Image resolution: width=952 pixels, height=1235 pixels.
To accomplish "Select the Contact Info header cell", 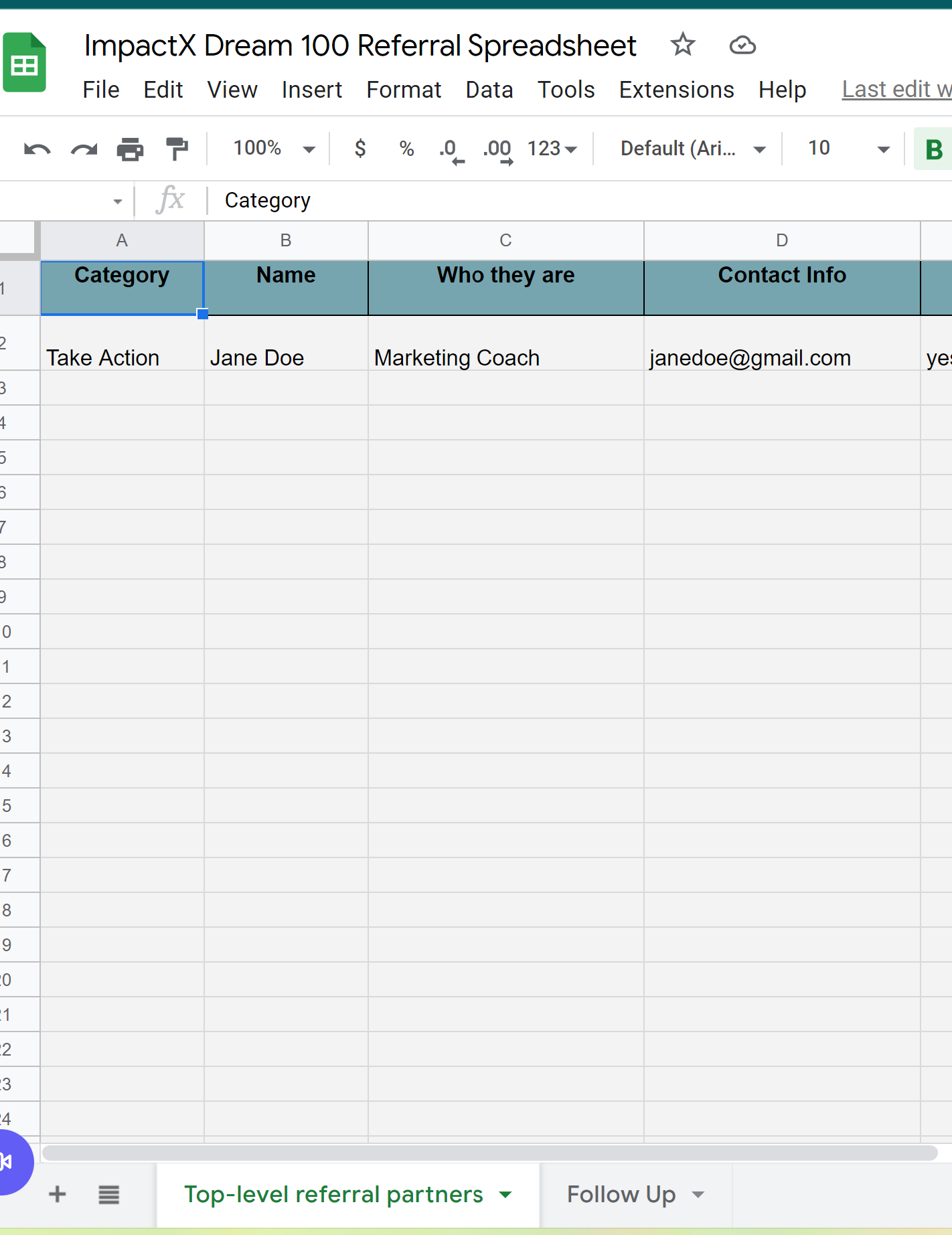I will click(782, 288).
